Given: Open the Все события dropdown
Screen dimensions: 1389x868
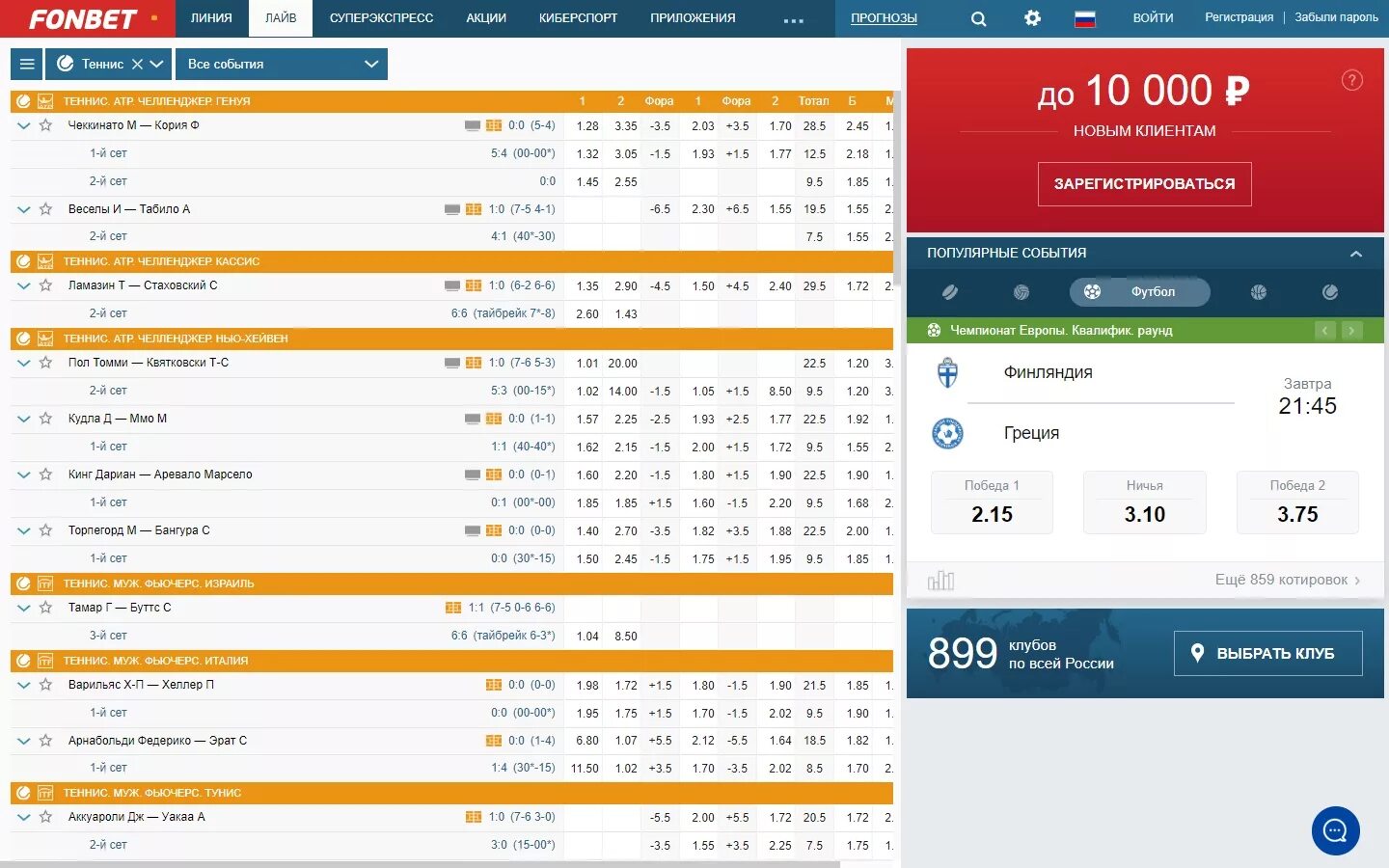Looking at the screenshot, I should pyautogui.click(x=283, y=64).
